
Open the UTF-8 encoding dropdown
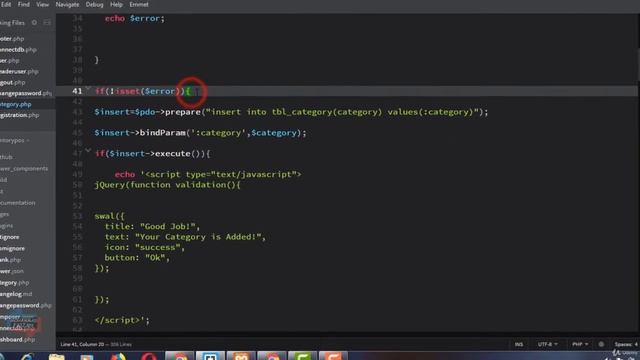click(547, 344)
